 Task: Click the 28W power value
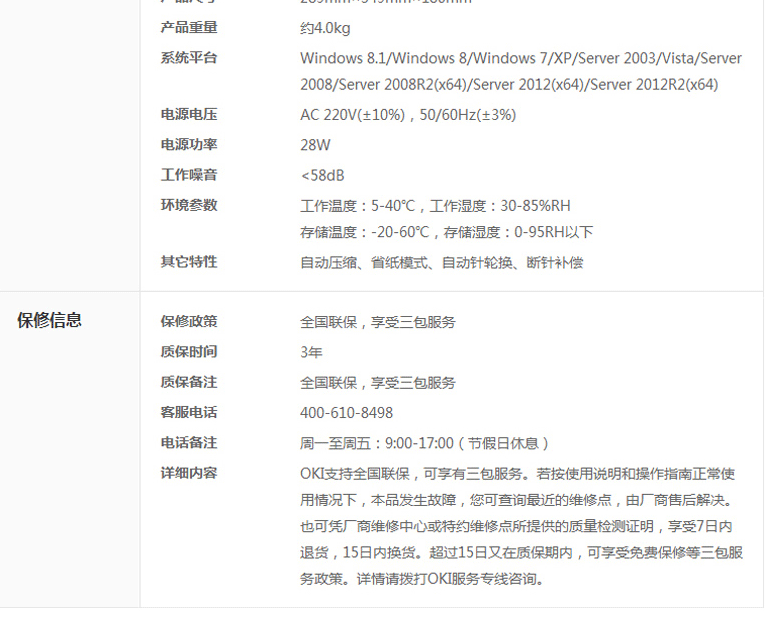pyautogui.click(x=315, y=145)
